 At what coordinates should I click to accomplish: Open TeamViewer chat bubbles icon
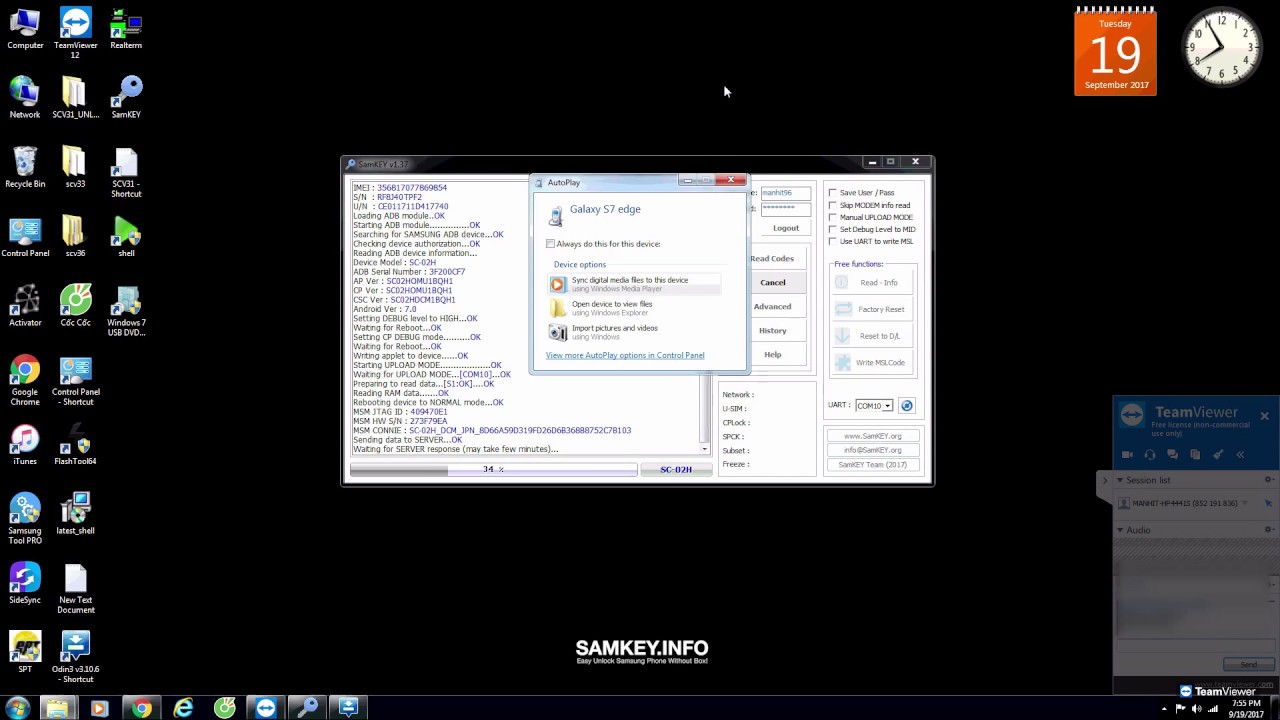[x=1172, y=455]
